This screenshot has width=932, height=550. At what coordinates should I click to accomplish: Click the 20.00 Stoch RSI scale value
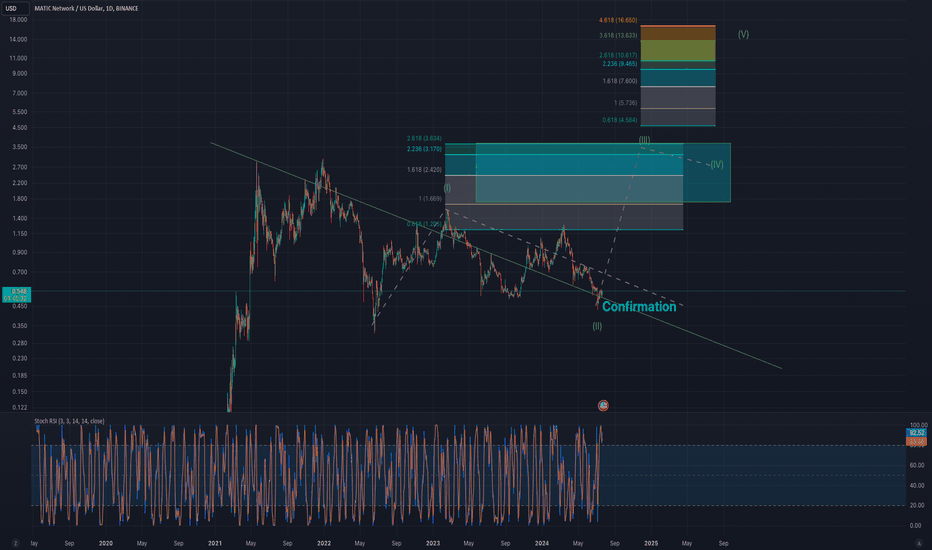tap(917, 505)
